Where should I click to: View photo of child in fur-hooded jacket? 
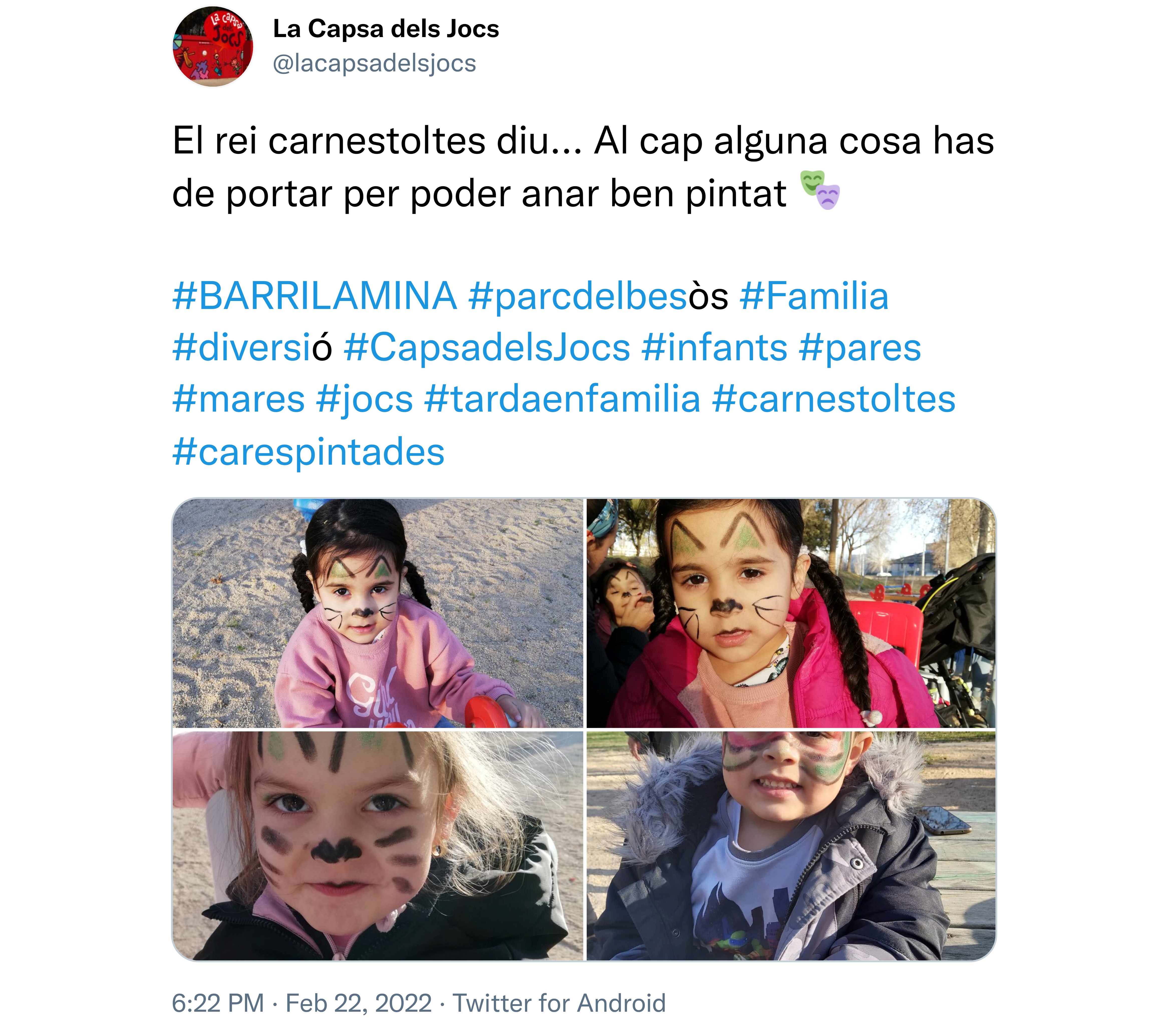tap(791, 846)
